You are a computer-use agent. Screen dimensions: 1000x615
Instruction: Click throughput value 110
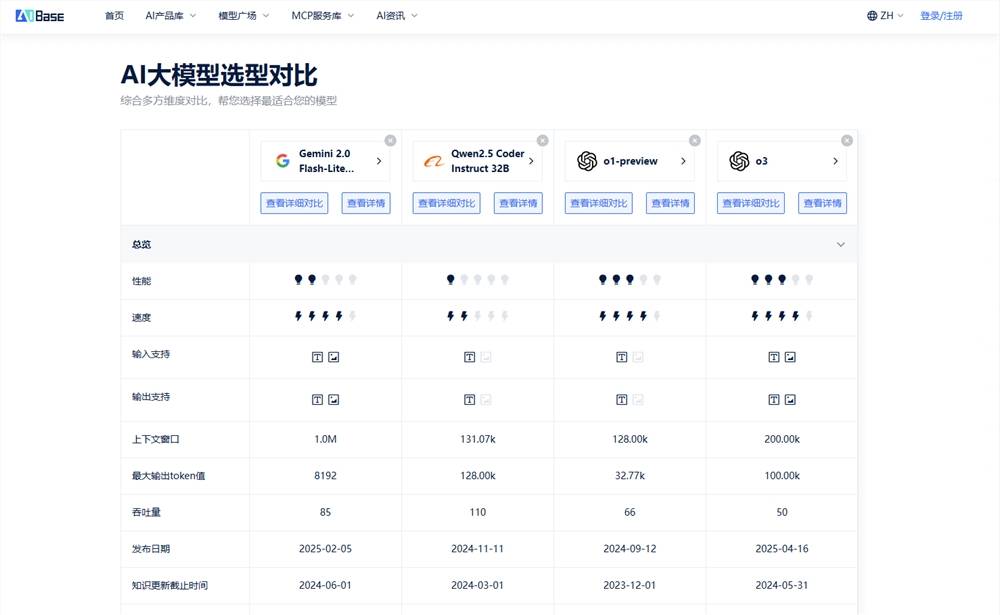click(478, 512)
